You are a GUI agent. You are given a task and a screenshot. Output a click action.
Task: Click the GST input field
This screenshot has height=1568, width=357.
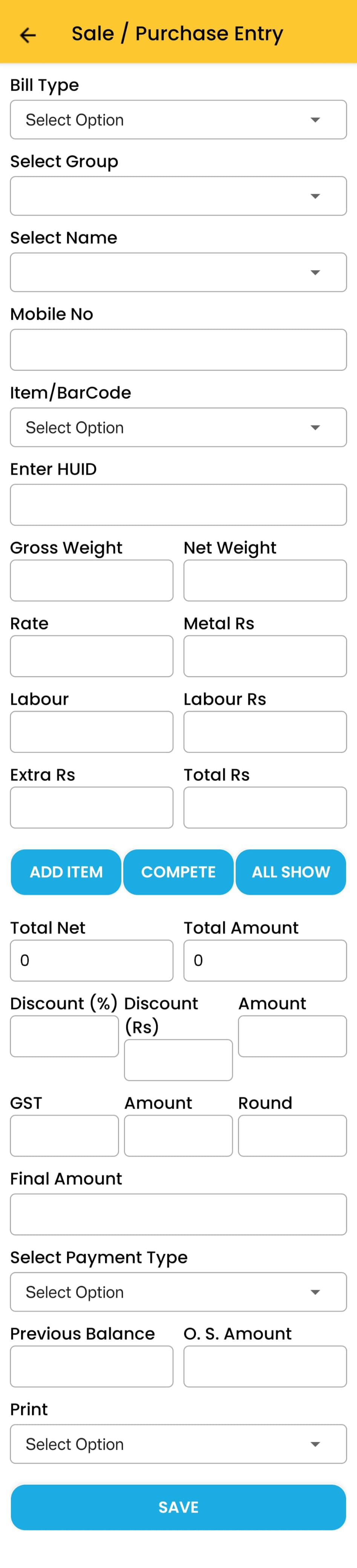64,1135
